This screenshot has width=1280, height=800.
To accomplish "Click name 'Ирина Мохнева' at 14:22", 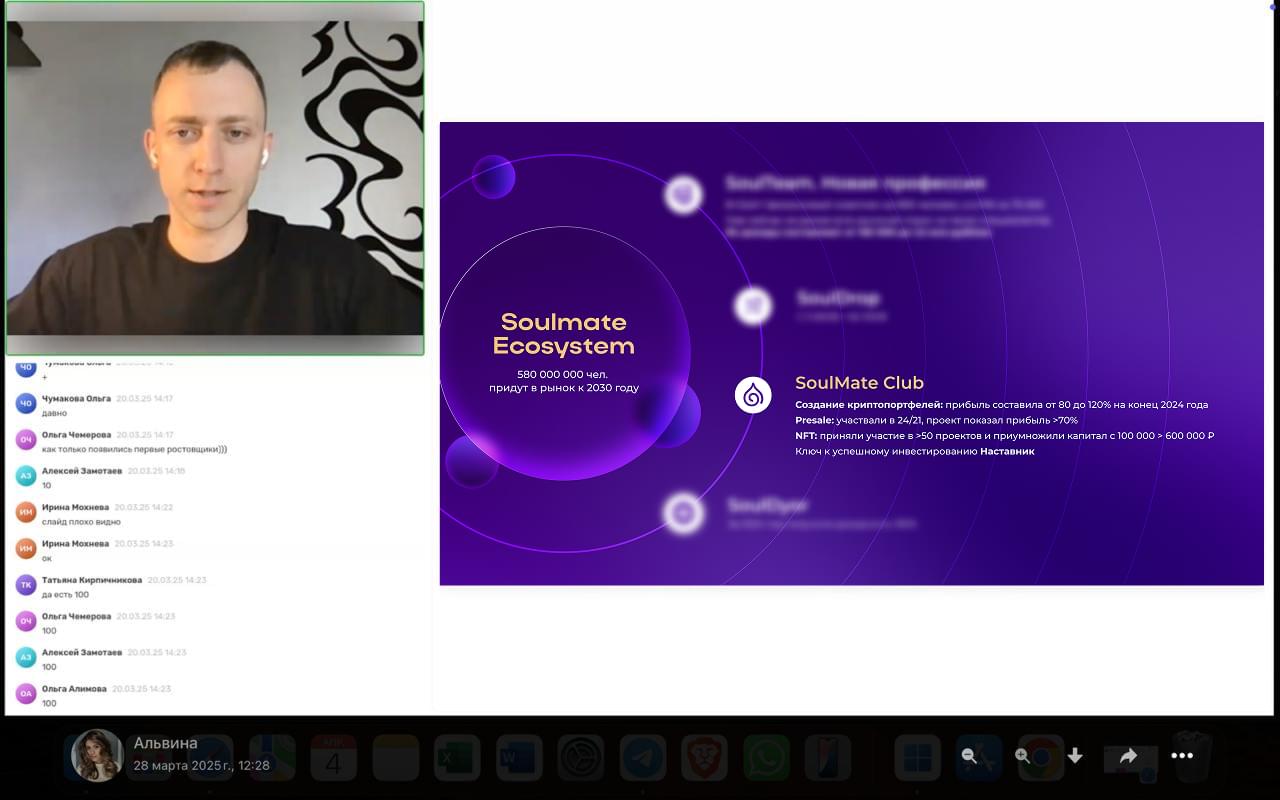I will 75,507.
